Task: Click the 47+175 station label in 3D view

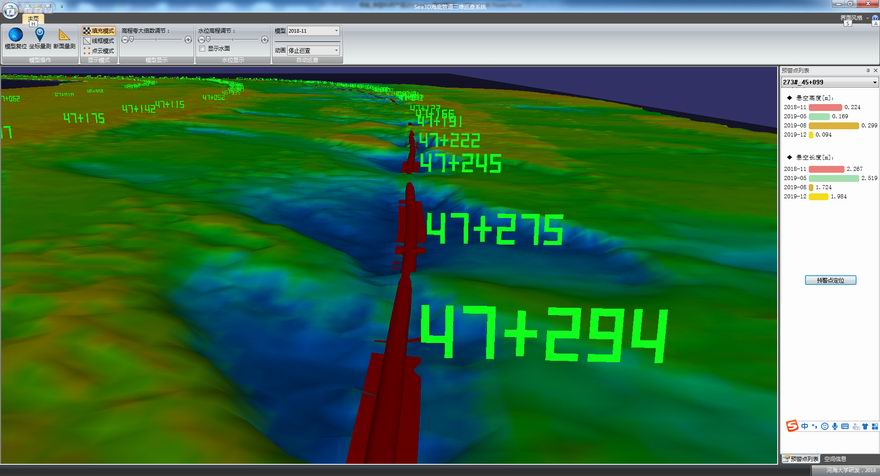Action: tap(84, 118)
